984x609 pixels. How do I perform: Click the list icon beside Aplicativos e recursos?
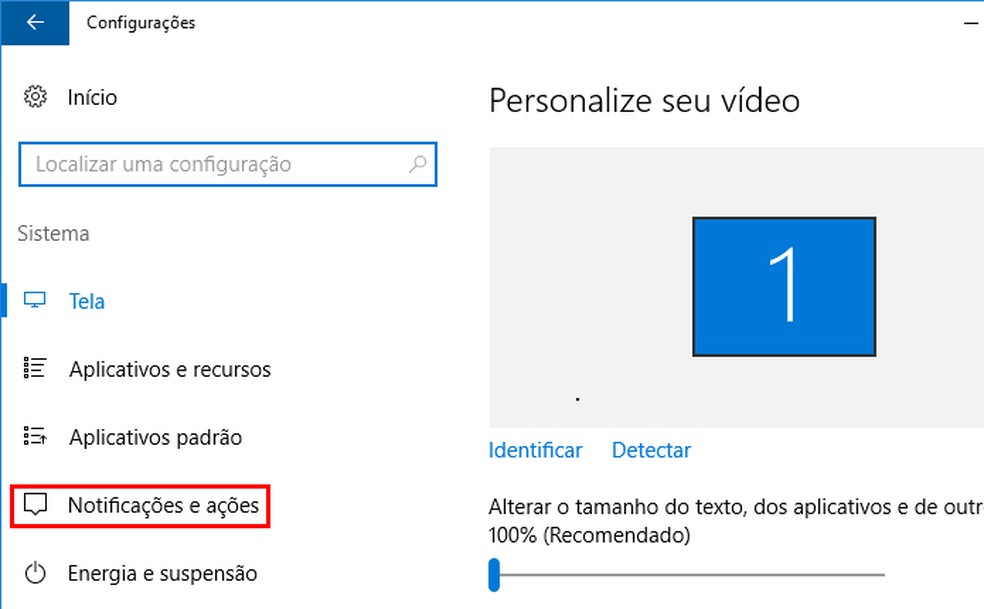[35, 369]
